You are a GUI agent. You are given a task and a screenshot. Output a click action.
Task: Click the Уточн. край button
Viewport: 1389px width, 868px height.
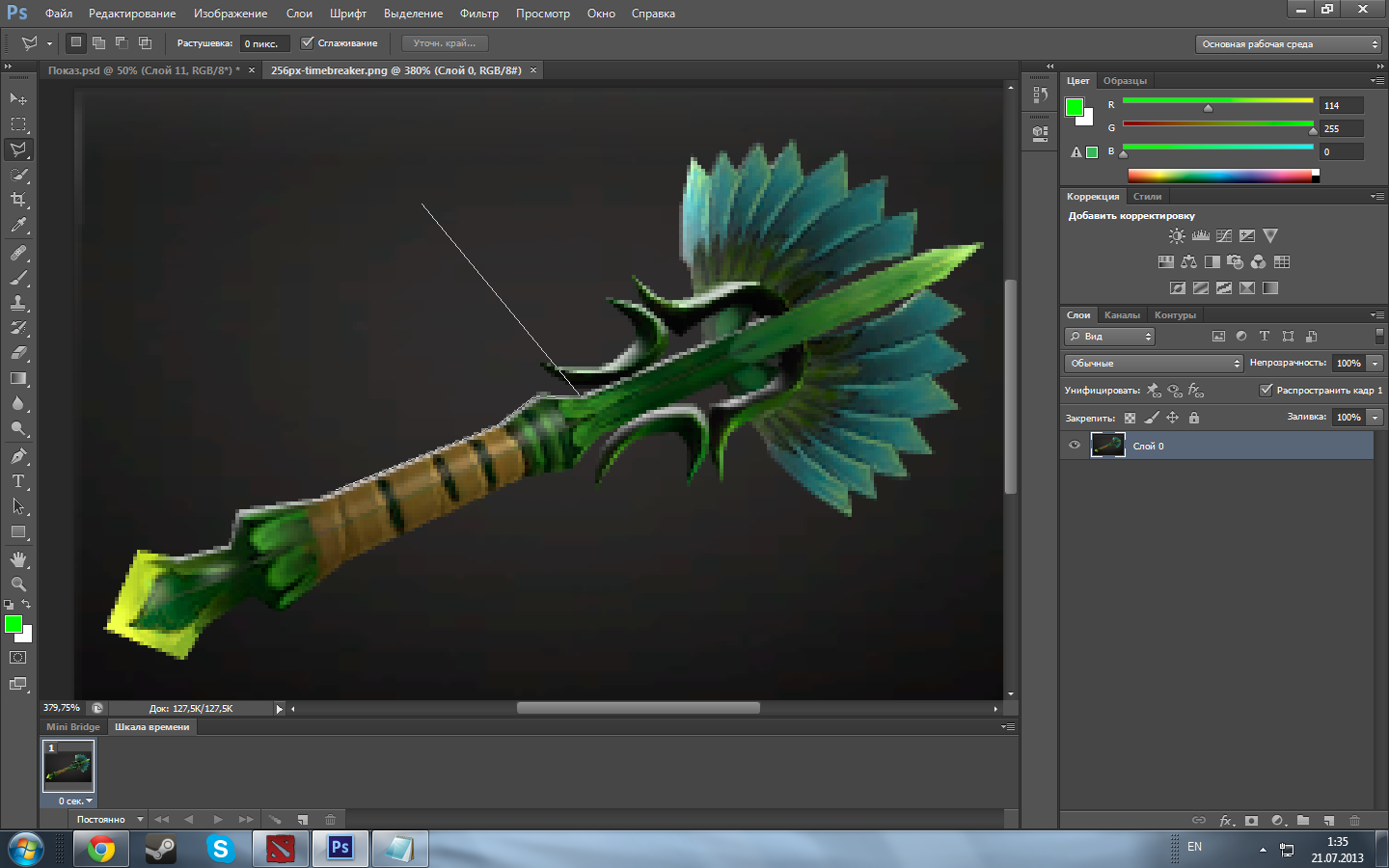(445, 43)
